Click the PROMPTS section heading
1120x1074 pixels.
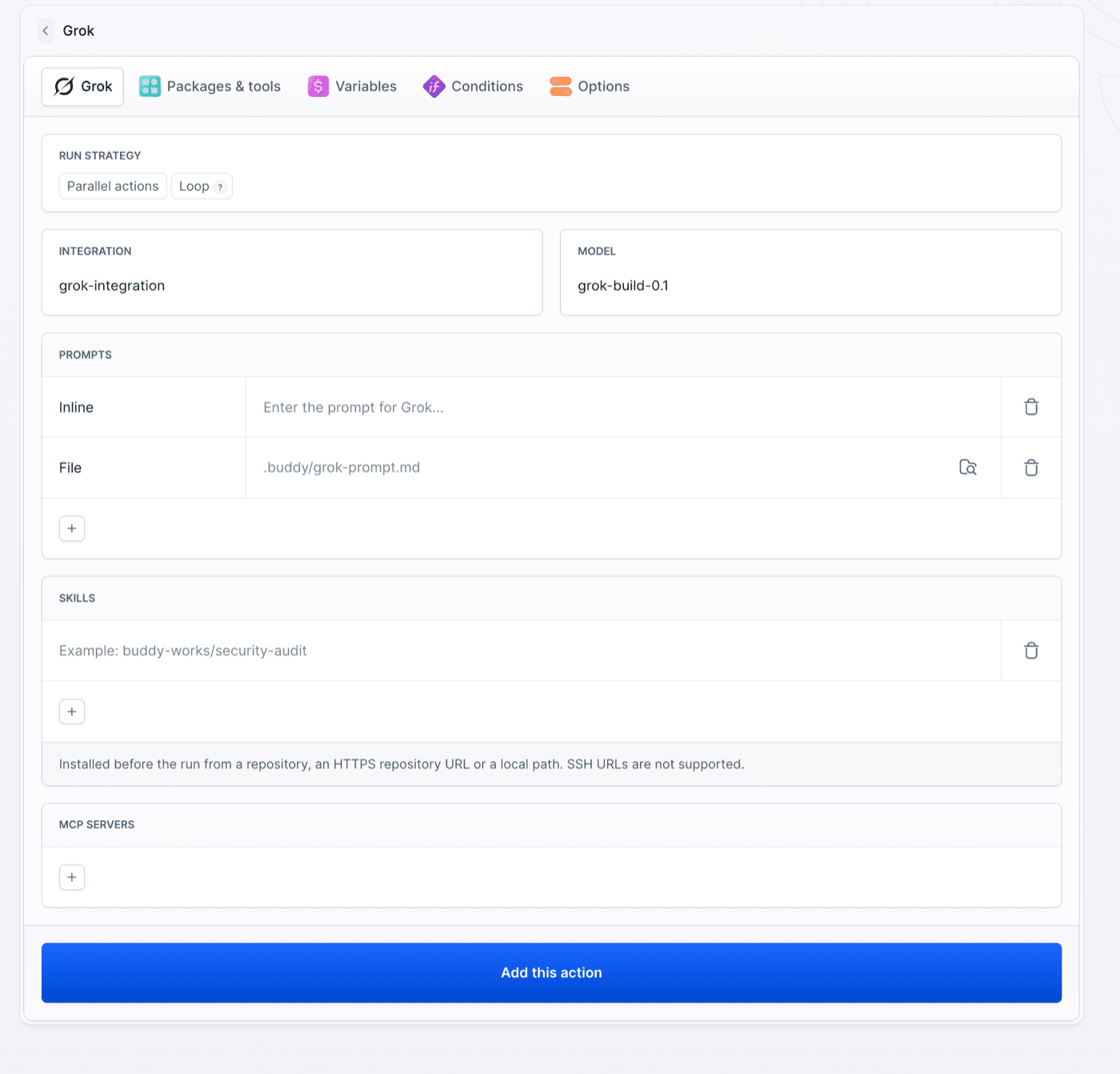click(86, 355)
